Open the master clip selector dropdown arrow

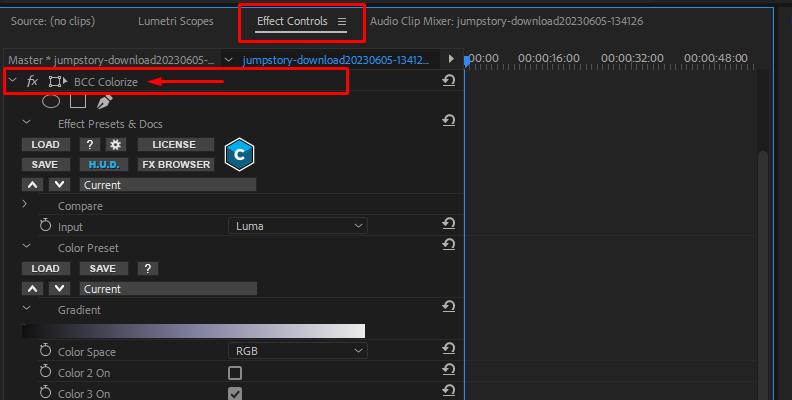228,60
